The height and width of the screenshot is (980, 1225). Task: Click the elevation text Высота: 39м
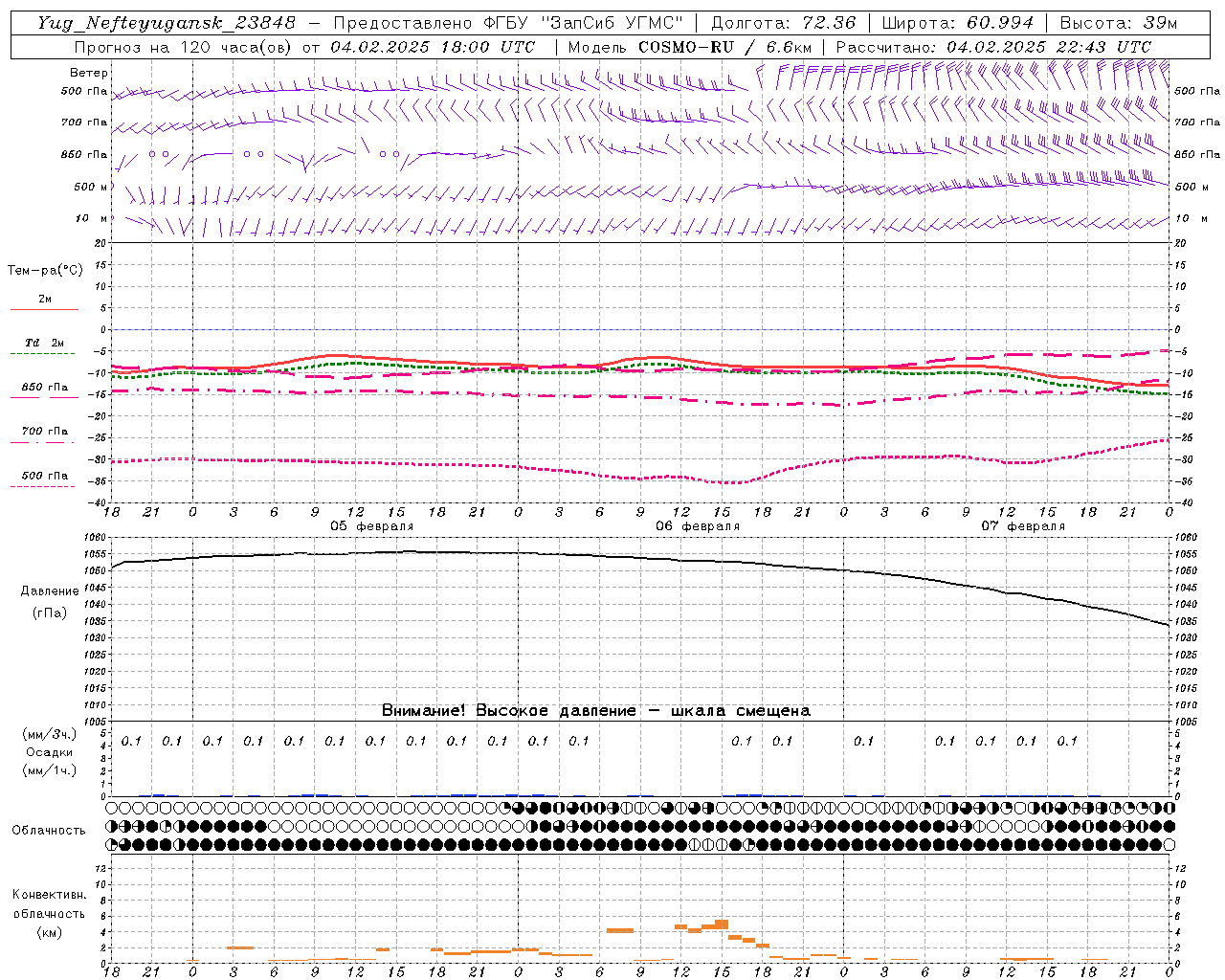tap(1119, 23)
